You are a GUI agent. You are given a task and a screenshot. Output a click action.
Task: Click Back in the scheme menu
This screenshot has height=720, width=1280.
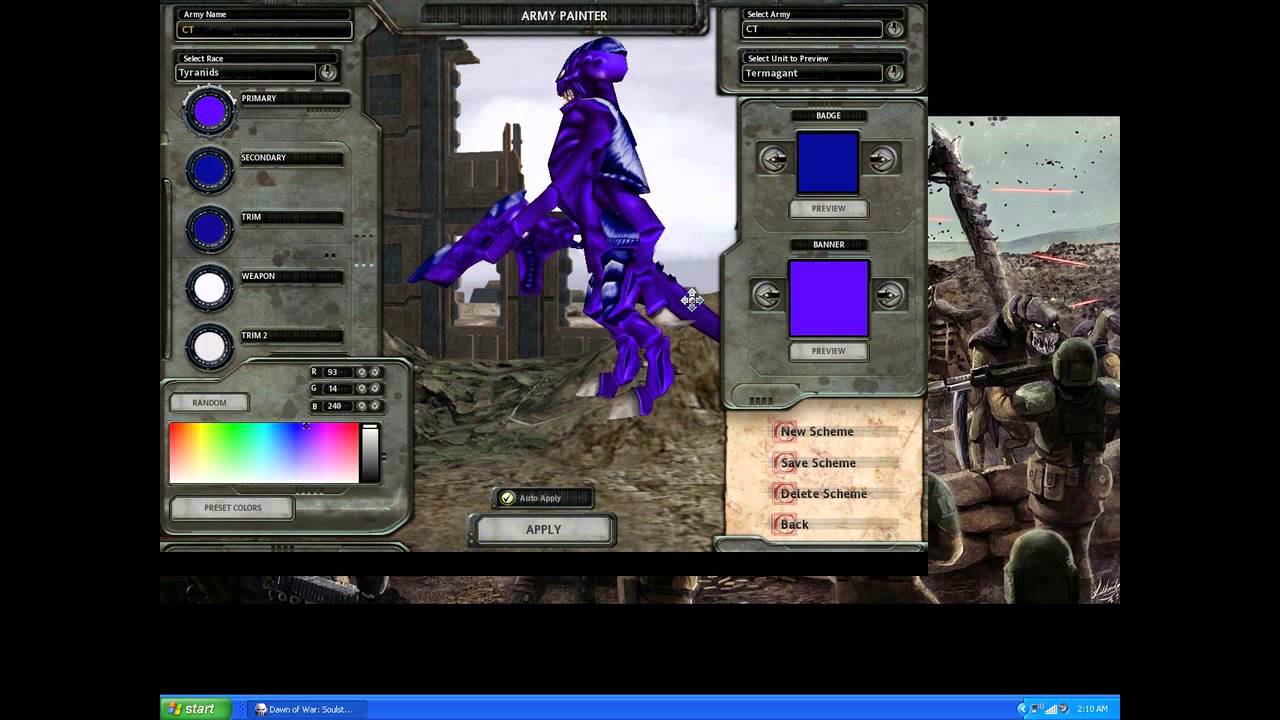tap(794, 525)
